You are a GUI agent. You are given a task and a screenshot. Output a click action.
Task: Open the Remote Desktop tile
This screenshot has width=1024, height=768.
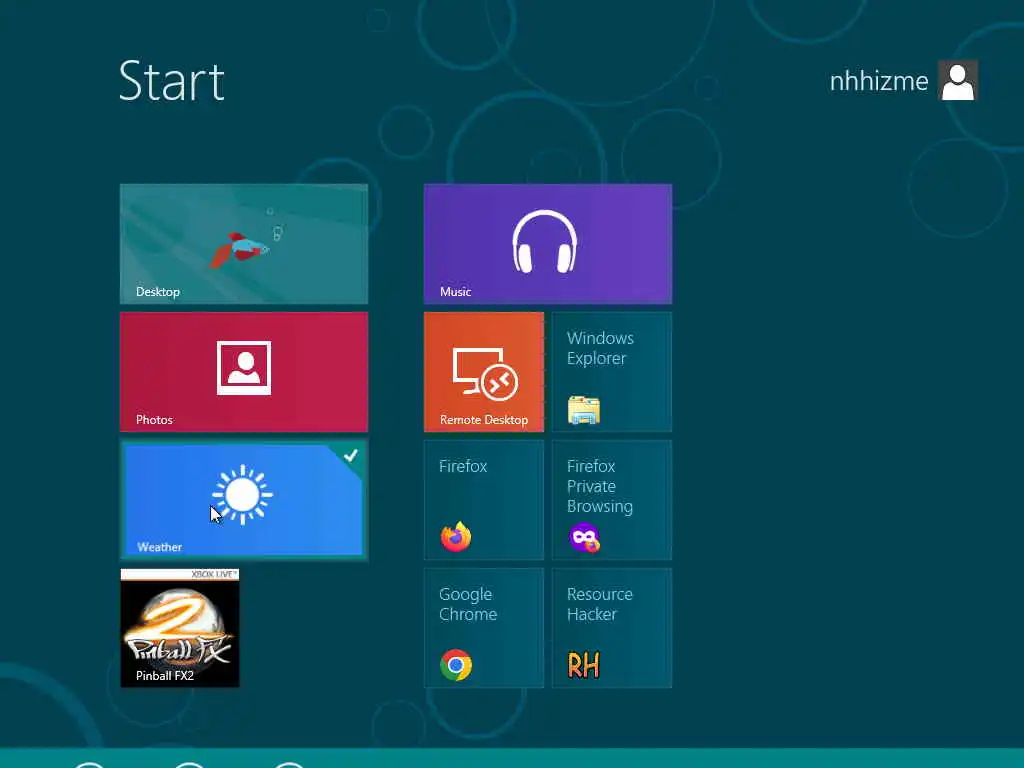click(x=483, y=372)
